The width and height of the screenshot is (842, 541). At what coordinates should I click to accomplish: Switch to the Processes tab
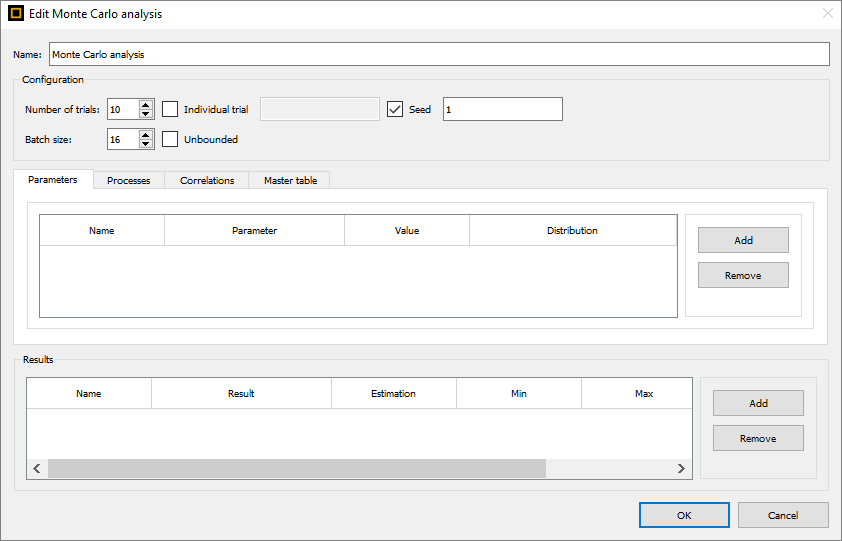[128, 181]
